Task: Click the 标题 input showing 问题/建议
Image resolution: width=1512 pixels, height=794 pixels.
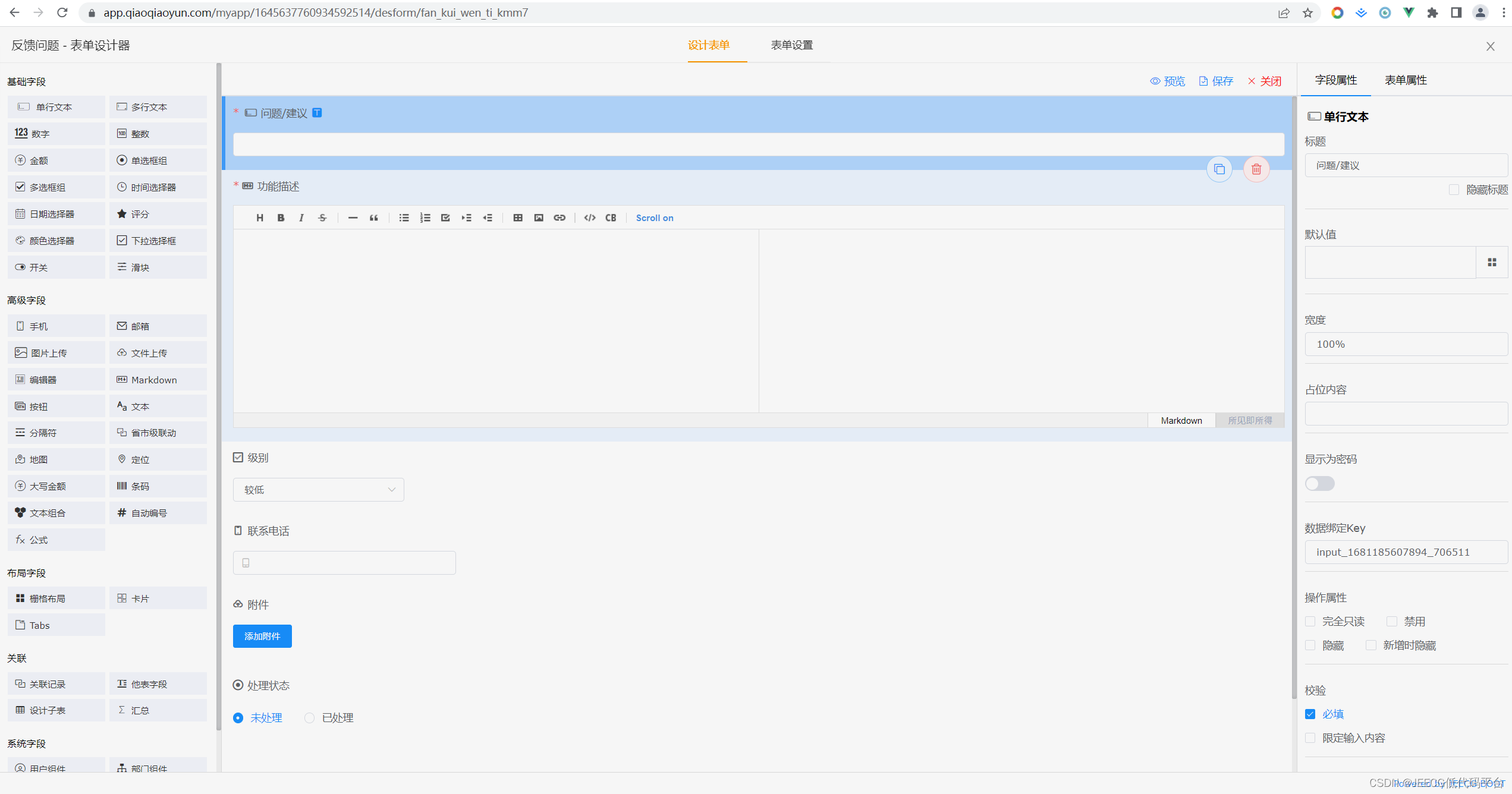Action: (1406, 165)
